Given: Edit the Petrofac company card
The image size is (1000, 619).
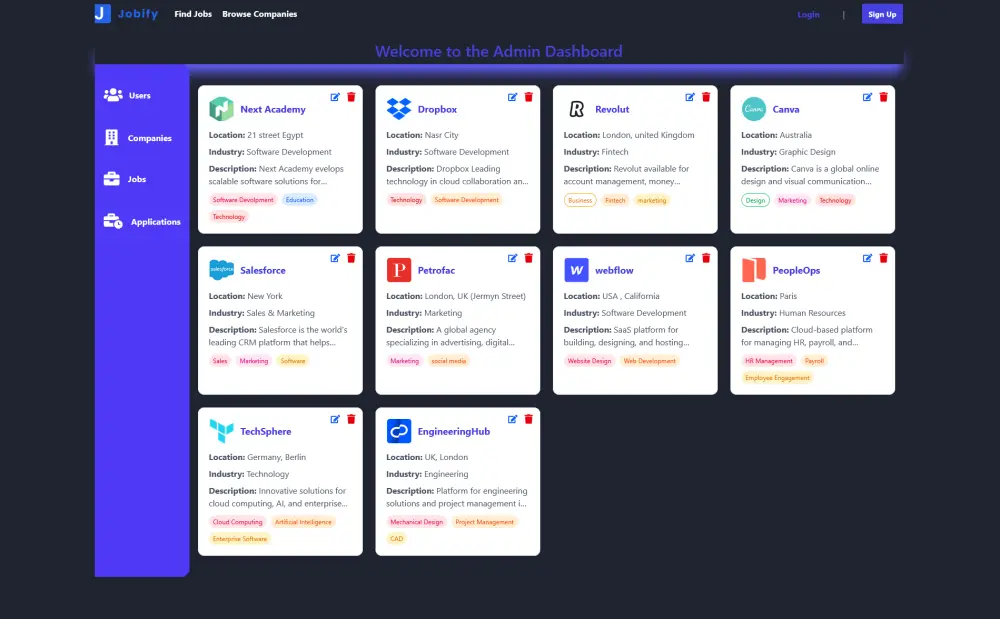Looking at the screenshot, I should 512,258.
